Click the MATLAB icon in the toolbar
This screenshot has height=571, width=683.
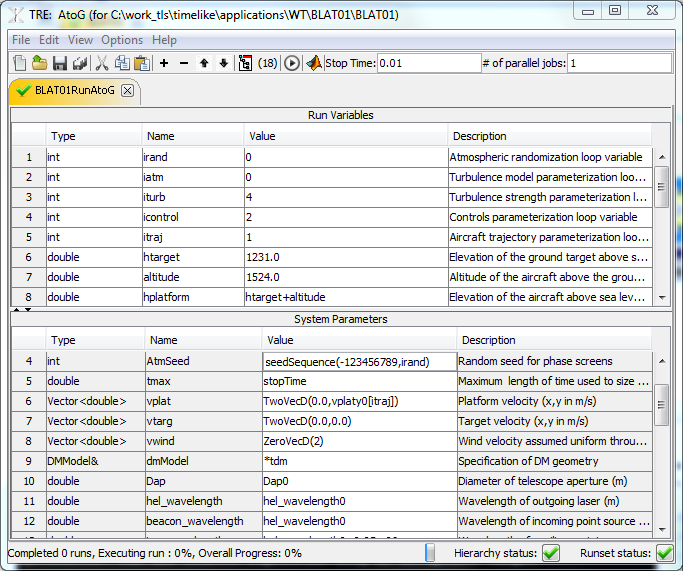click(x=314, y=63)
